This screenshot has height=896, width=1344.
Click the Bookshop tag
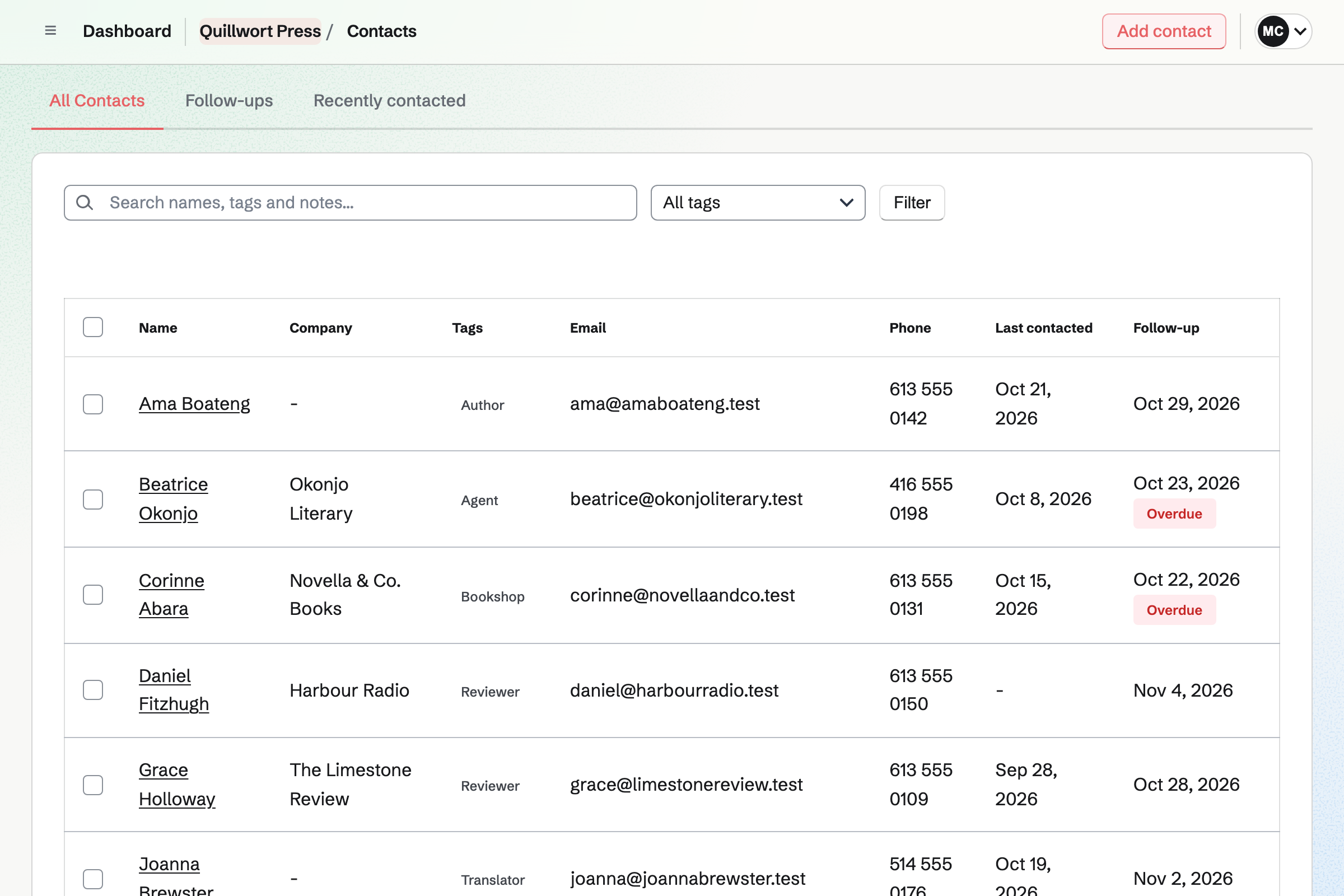[x=493, y=596]
